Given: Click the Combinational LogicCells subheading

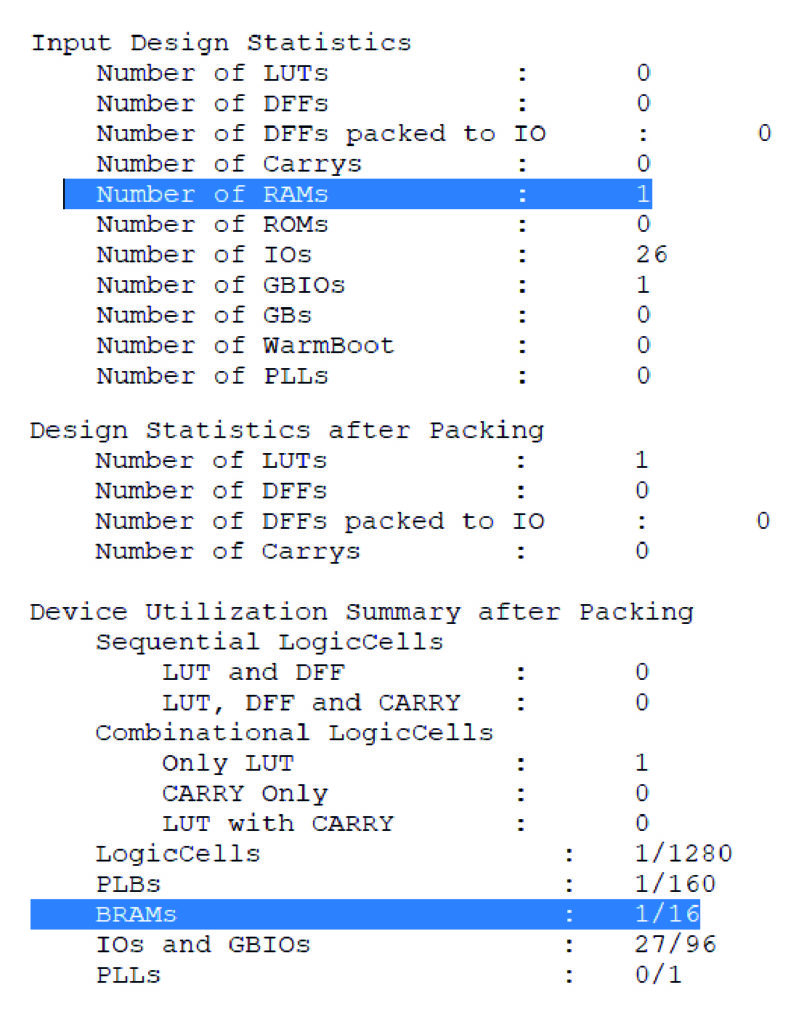Looking at the screenshot, I should (x=294, y=733).
